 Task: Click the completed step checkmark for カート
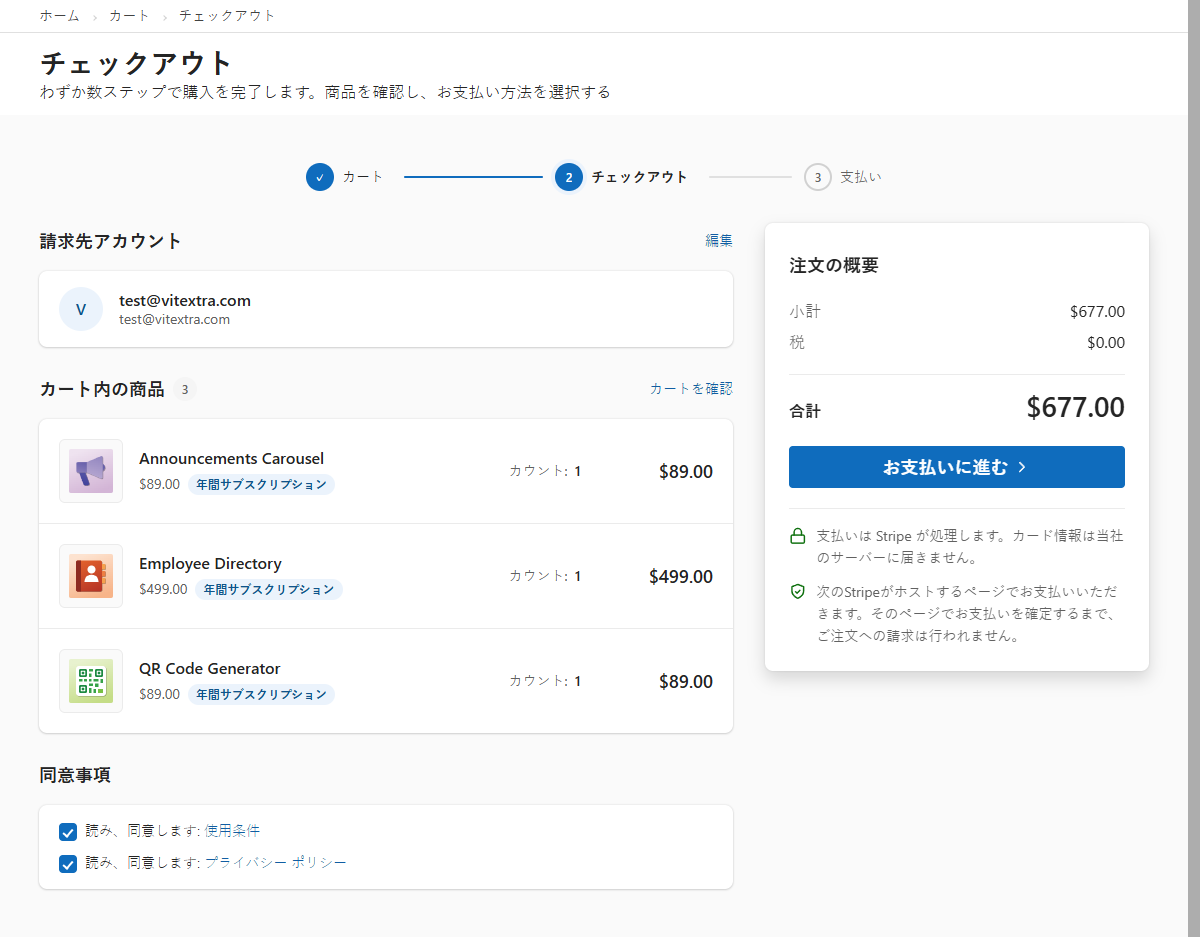(x=320, y=177)
